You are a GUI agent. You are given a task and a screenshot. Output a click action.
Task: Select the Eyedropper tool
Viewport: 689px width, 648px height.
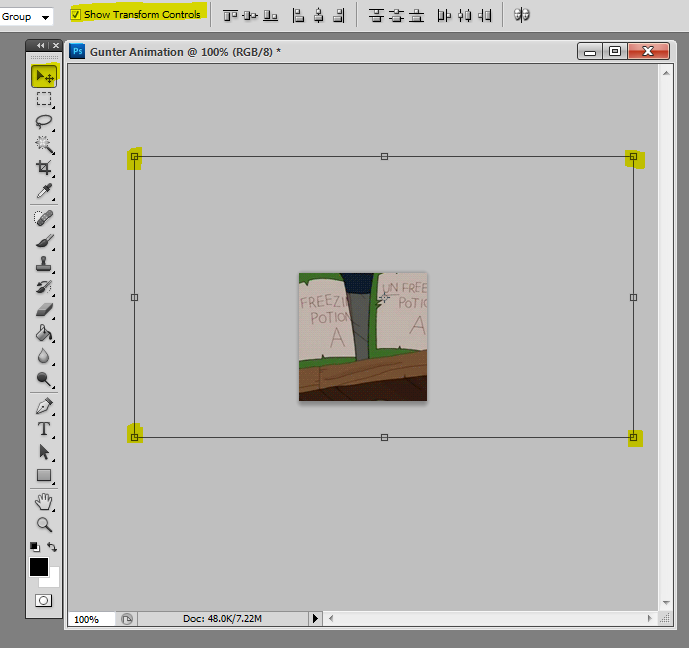(x=44, y=191)
